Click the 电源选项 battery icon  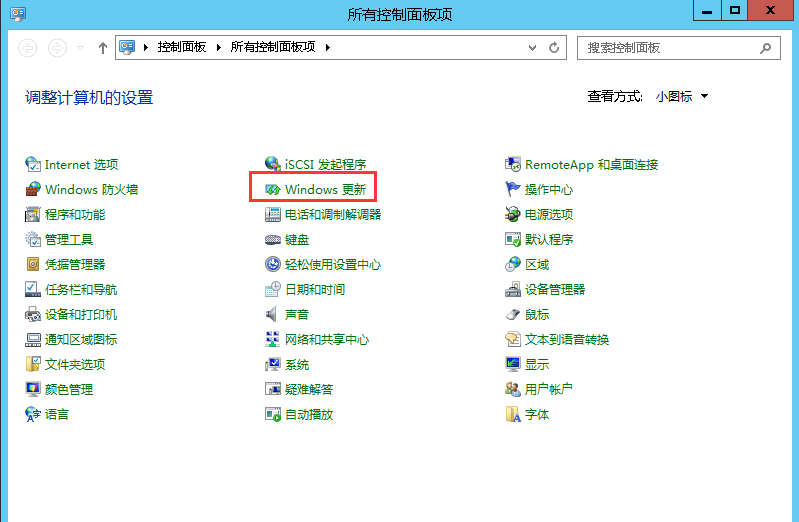(x=513, y=215)
